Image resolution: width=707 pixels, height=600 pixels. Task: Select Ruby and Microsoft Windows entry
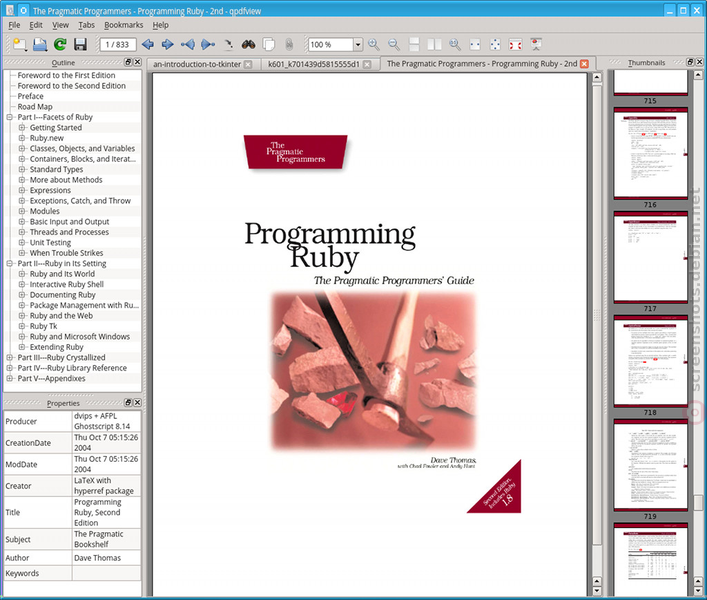click(x=80, y=337)
